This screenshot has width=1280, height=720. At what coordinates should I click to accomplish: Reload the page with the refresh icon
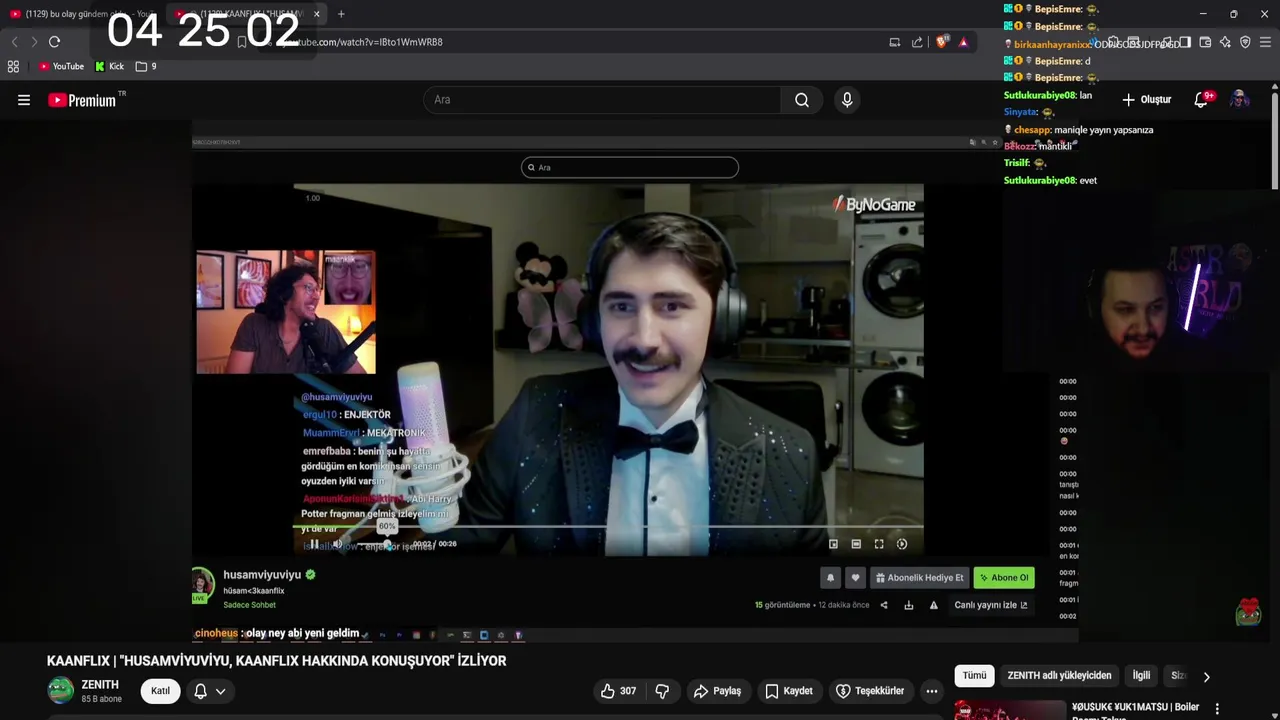pos(54,42)
